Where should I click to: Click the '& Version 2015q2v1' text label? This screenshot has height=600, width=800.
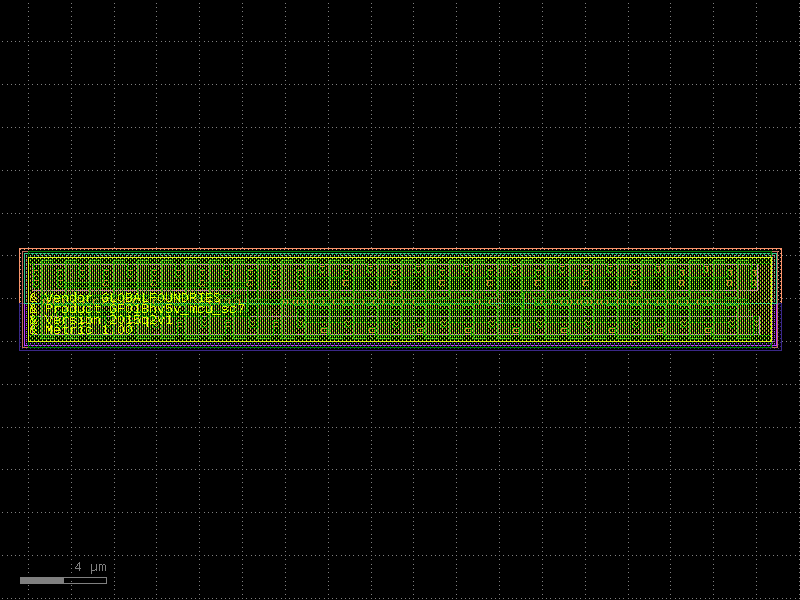tap(101, 320)
